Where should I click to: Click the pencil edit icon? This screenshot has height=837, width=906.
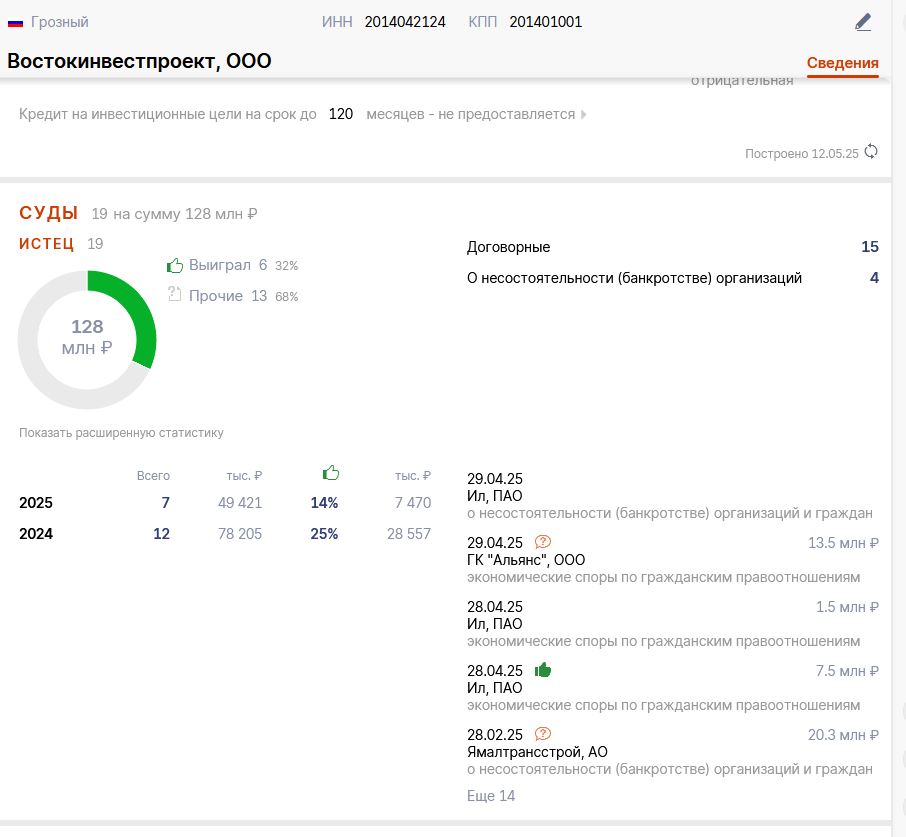pyautogui.click(x=863, y=23)
